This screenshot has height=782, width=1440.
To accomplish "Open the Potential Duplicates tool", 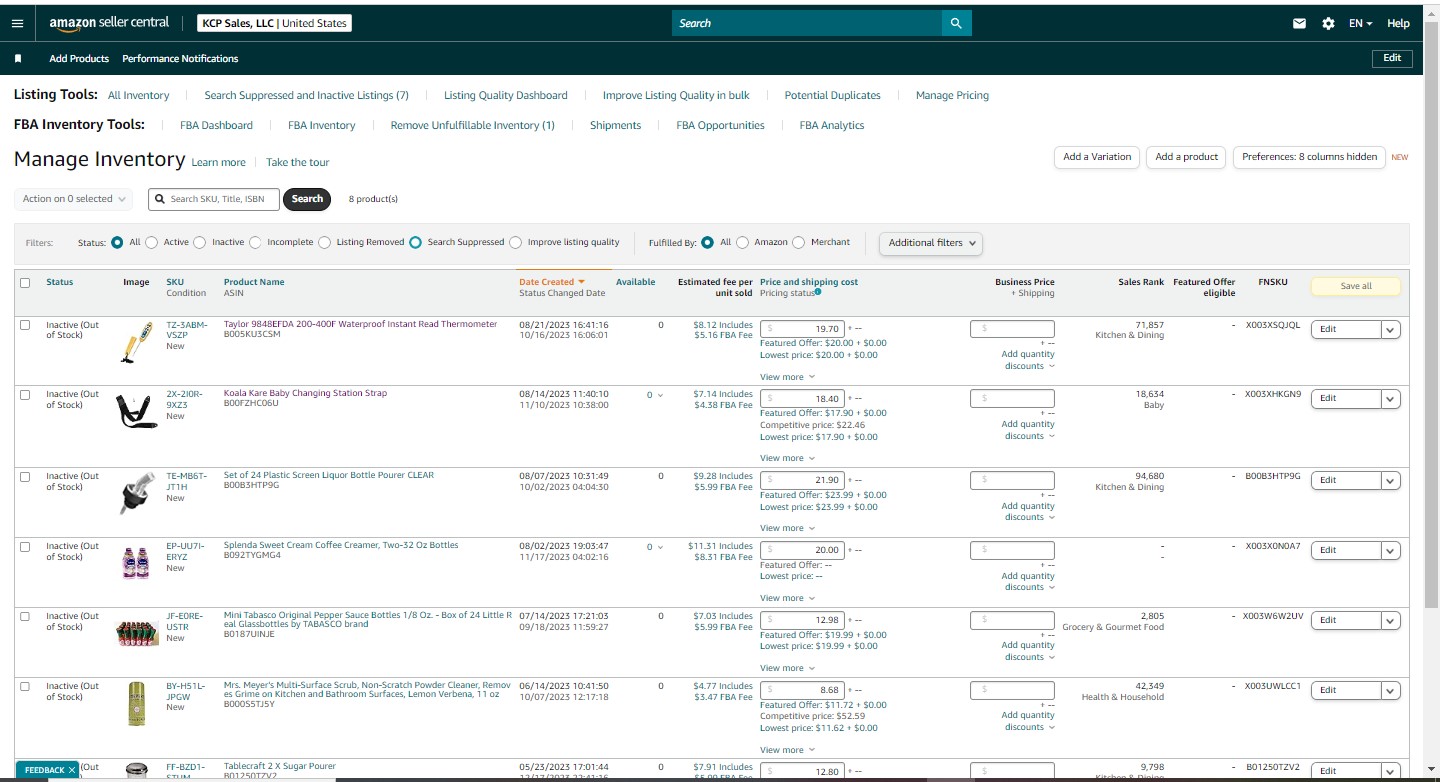I will [832, 95].
